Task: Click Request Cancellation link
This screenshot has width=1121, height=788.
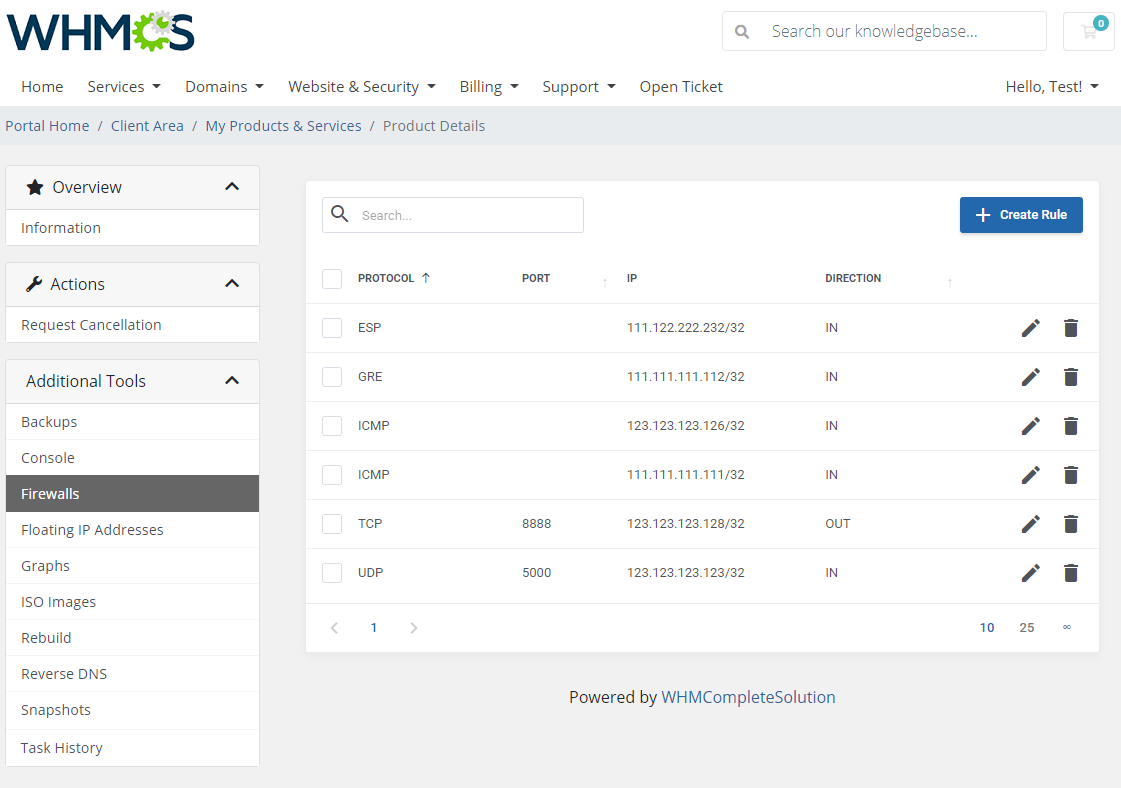Action: coord(132,325)
